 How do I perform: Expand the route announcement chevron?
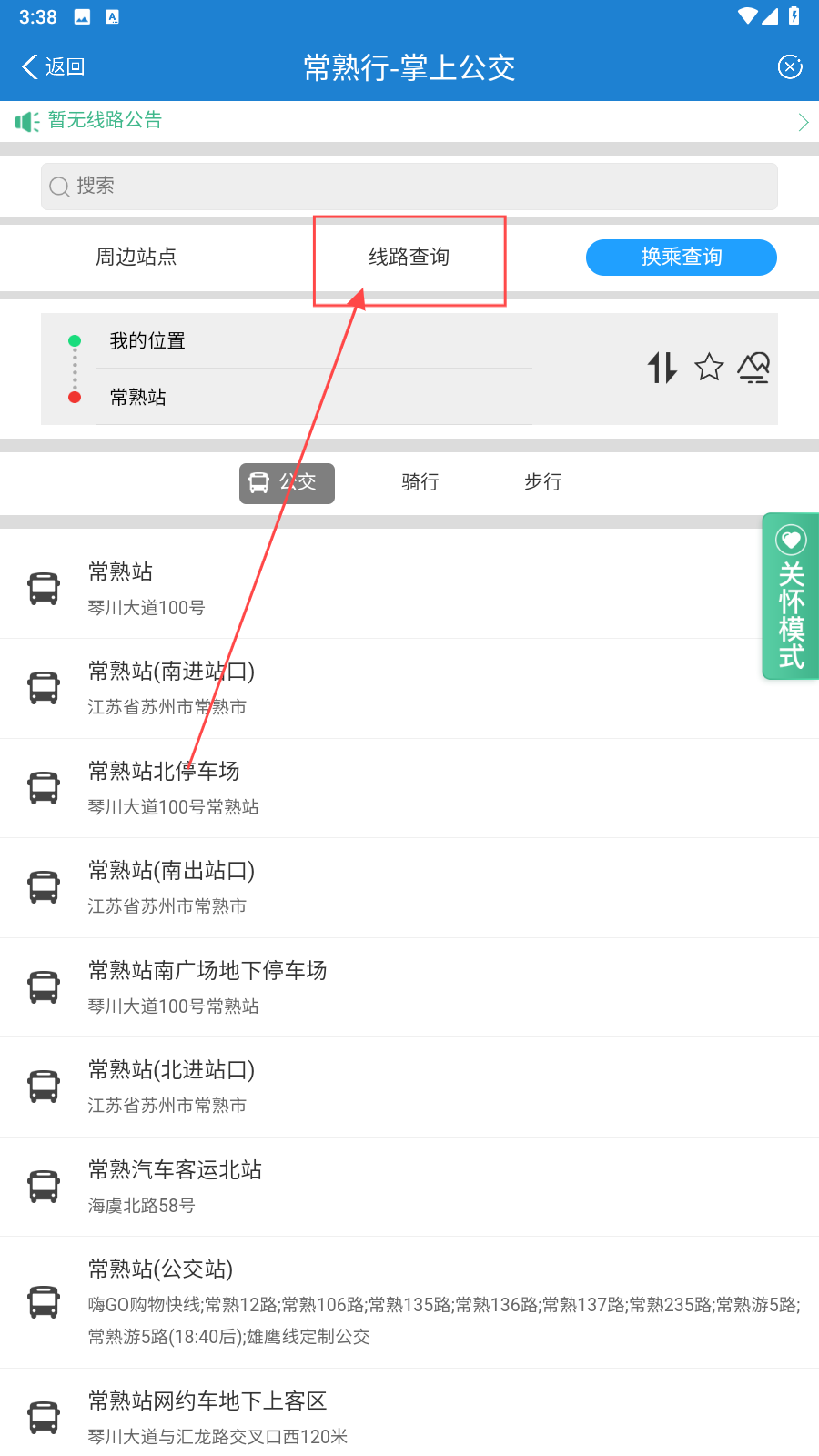coord(803,122)
